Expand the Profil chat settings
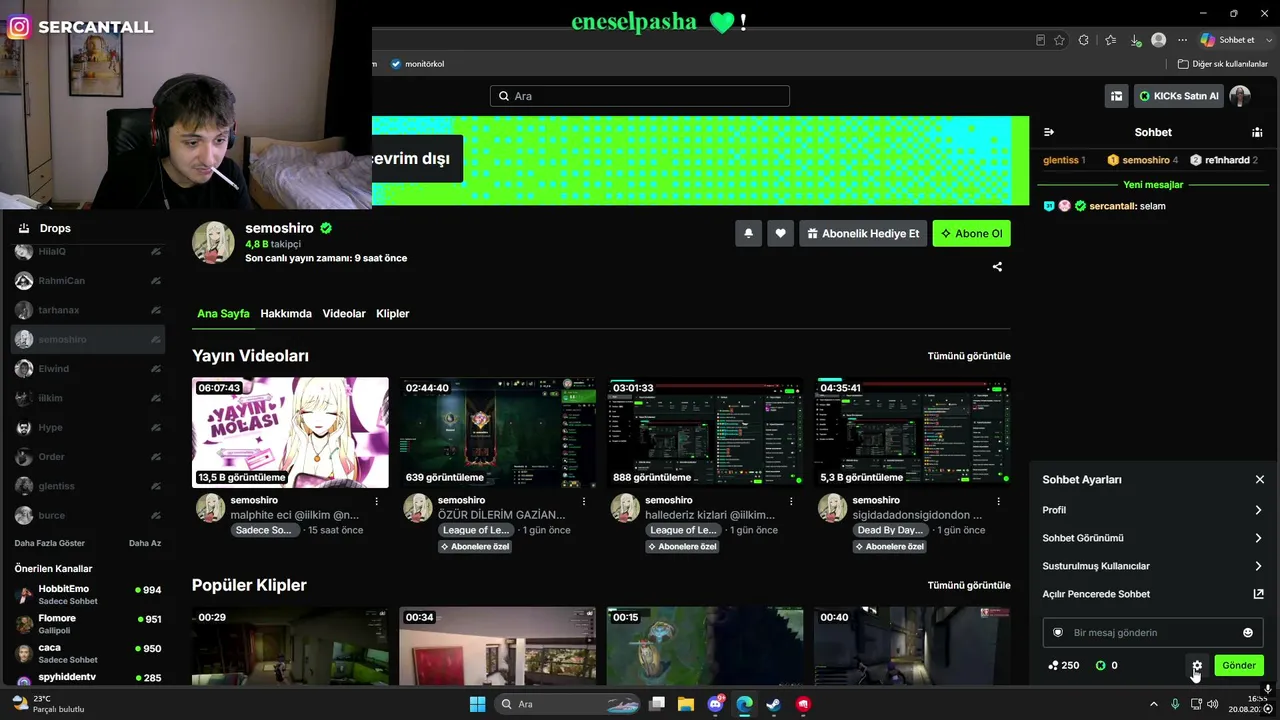 pyautogui.click(x=1152, y=510)
